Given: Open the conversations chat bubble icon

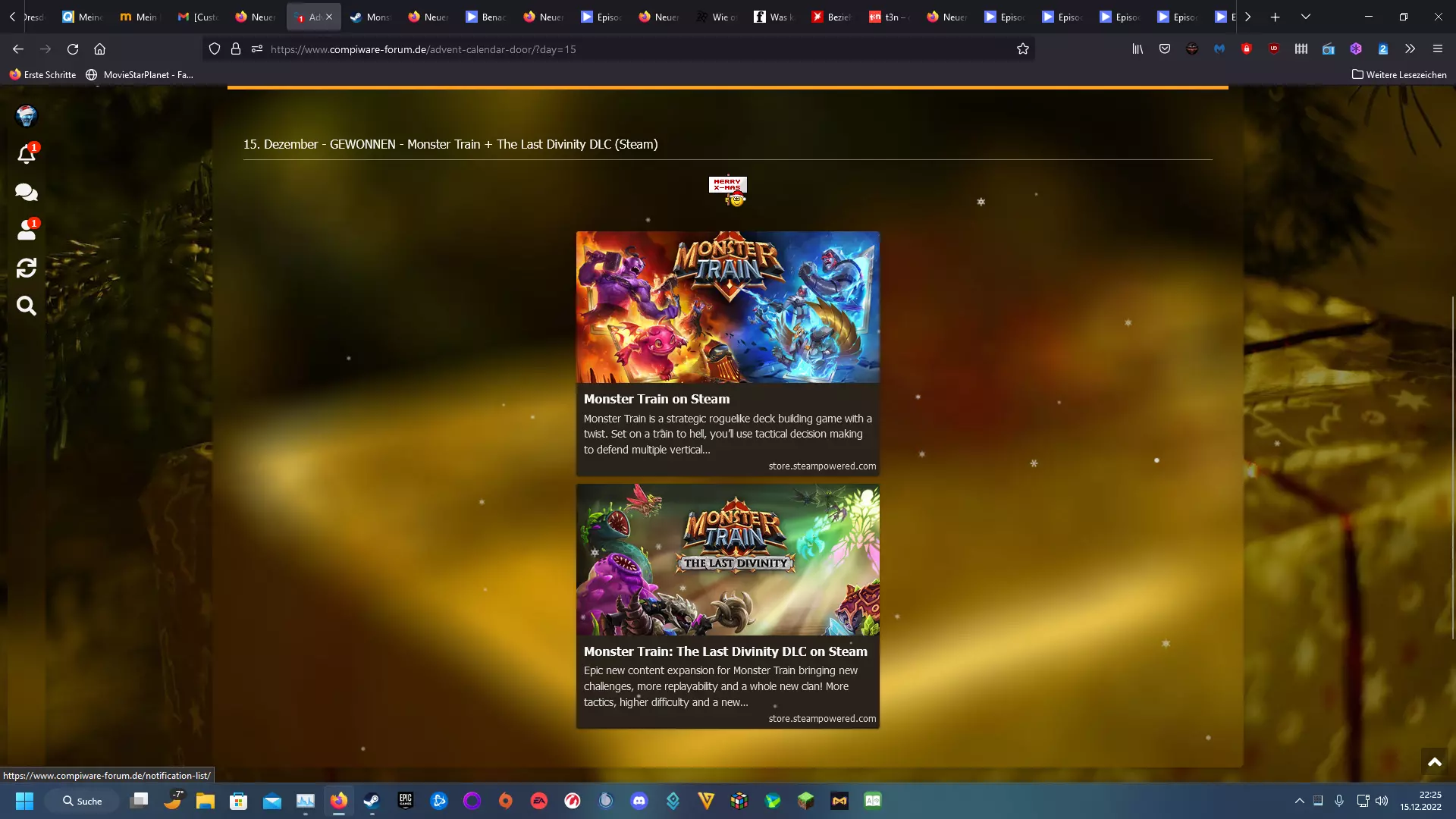Looking at the screenshot, I should click(x=27, y=192).
